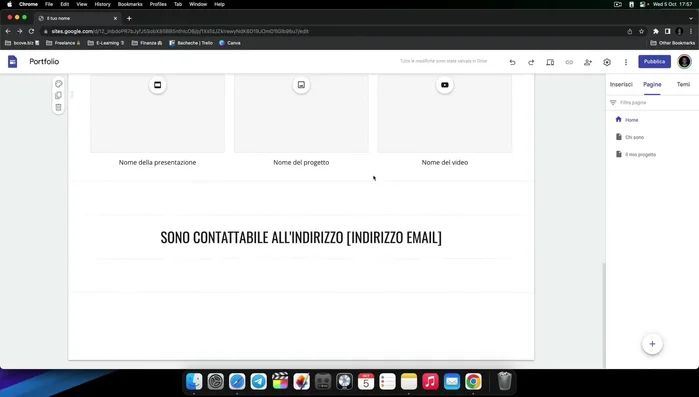
Task: Go forward in Chrome
Action: click(x=20, y=31)
